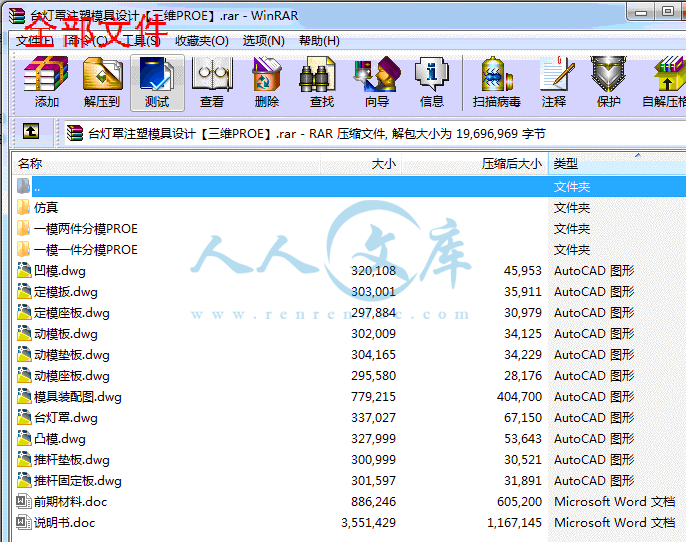Viewport: 686px width, 542px height.
Task: Sort by the 压缩后大小 column header
Action: (x=475, y=164)
